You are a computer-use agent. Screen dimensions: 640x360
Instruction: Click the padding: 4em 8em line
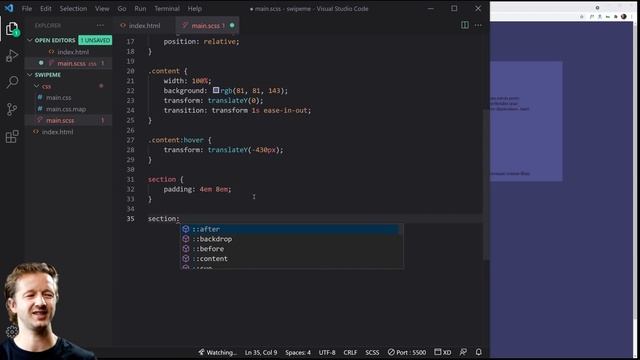pos(197,189)
